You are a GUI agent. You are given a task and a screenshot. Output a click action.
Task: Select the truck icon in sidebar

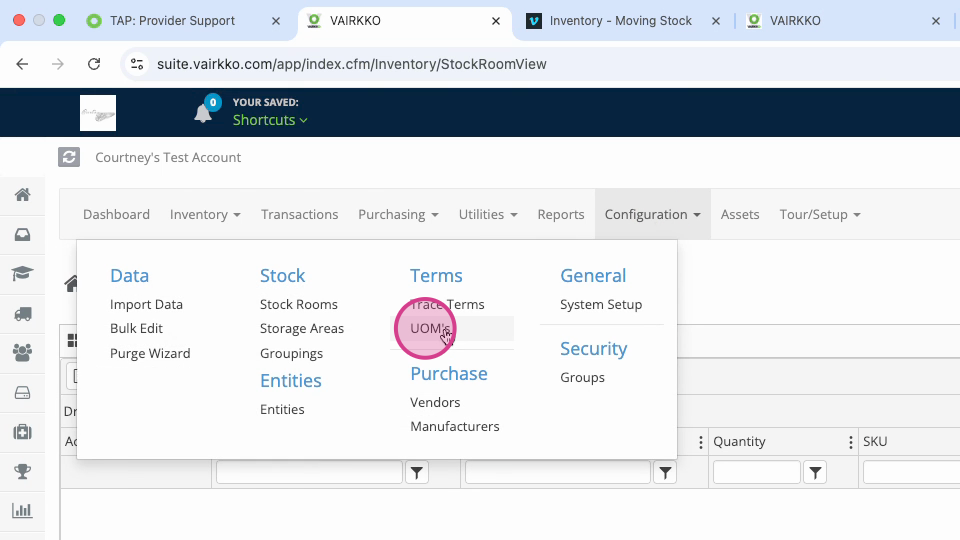[x=23, y=314]
